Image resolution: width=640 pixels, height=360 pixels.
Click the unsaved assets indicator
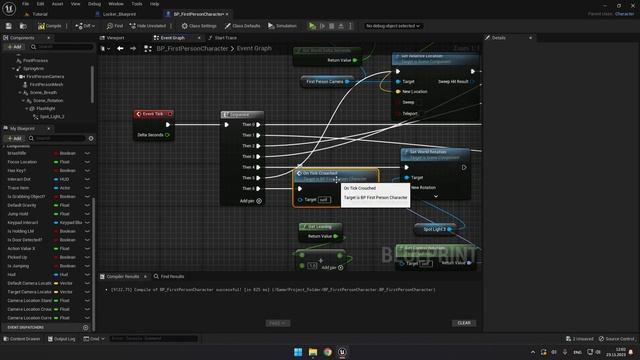coord(580,339)
